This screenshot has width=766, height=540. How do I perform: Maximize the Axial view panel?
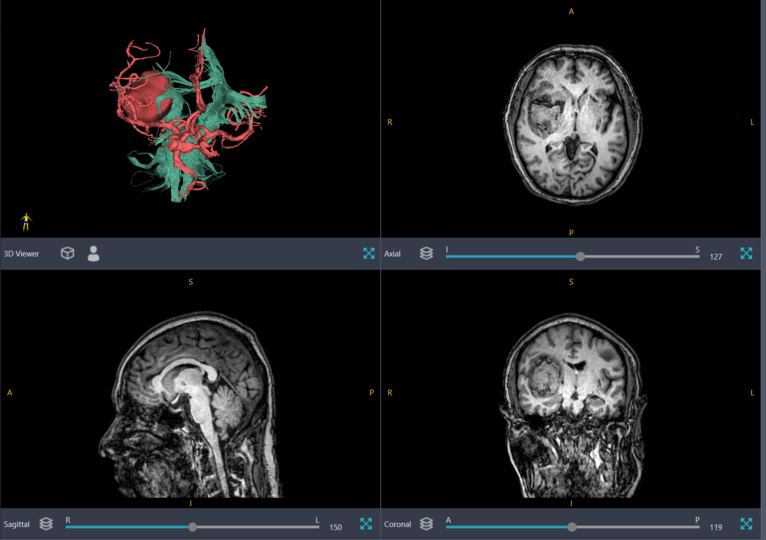pyautogui.click(x=746, y=253)
